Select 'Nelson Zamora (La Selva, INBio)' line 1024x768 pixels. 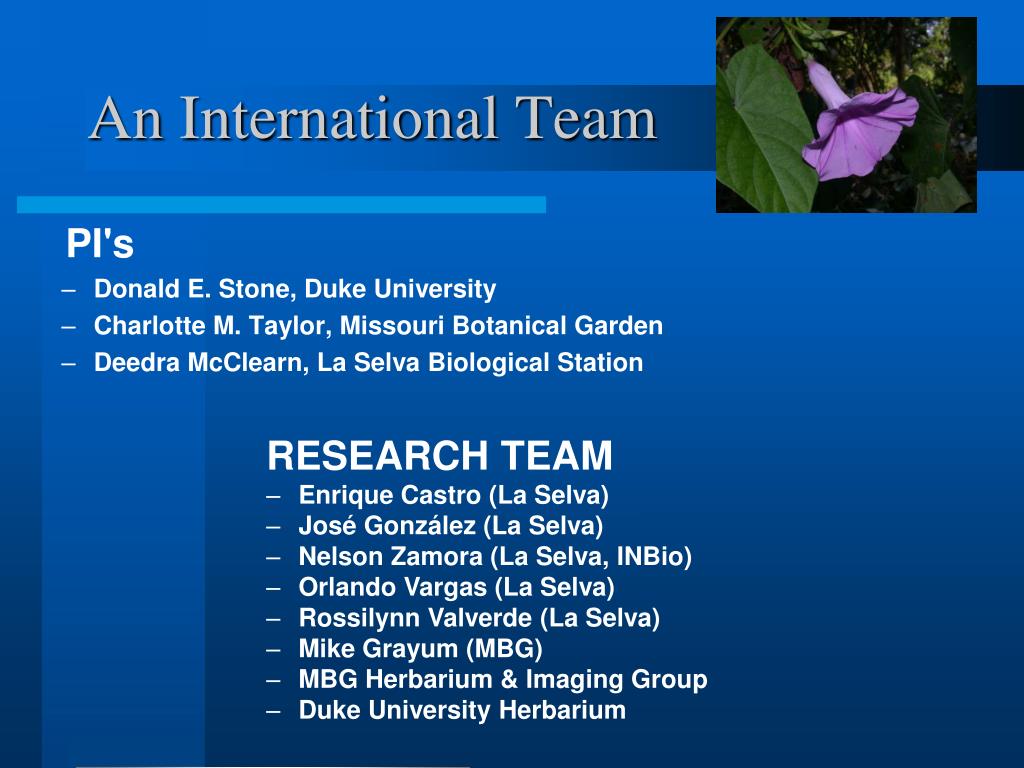(x=495, y=556)
